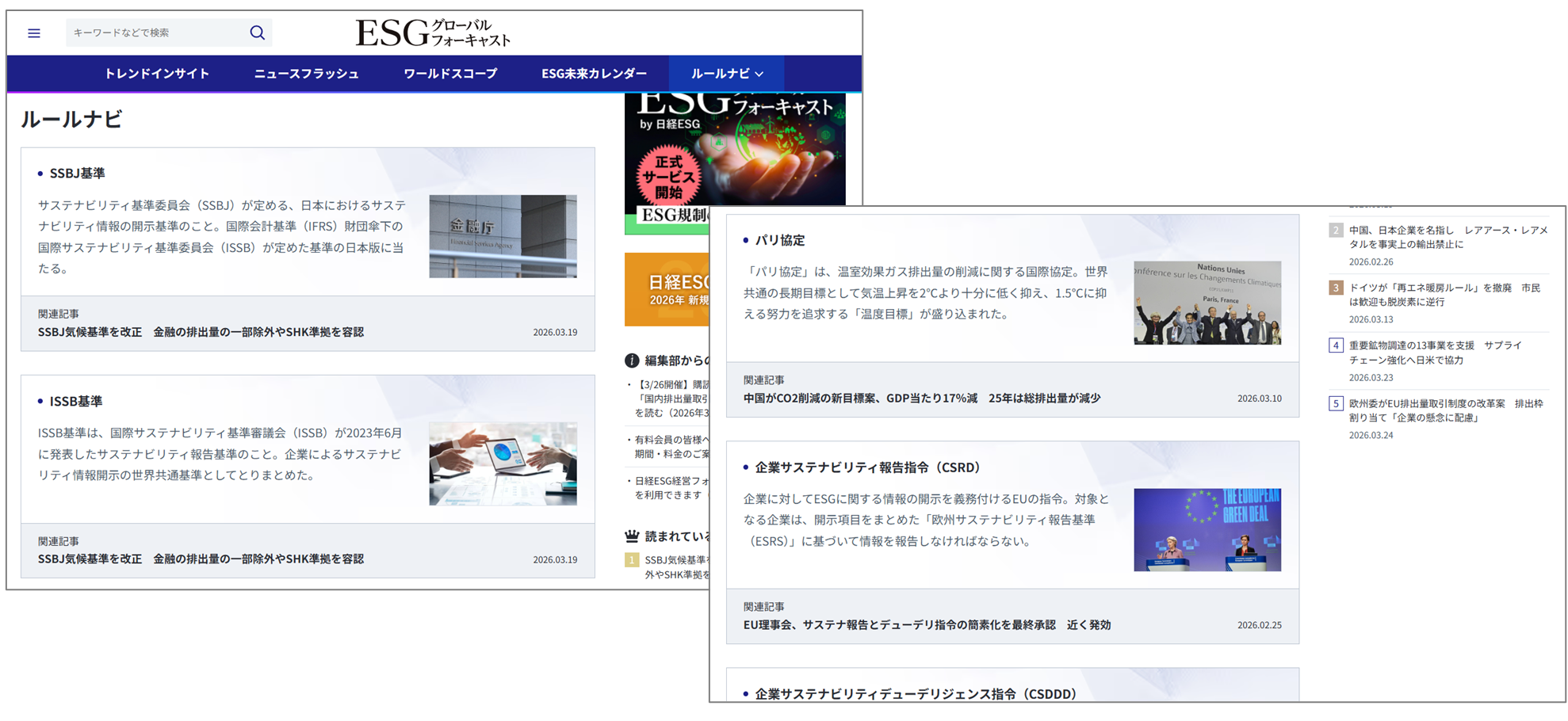Open the 有料会員の皆様へ notice link
This screenshot has width=1568, height=721.
pyautogui.click(x=672, y=447)
